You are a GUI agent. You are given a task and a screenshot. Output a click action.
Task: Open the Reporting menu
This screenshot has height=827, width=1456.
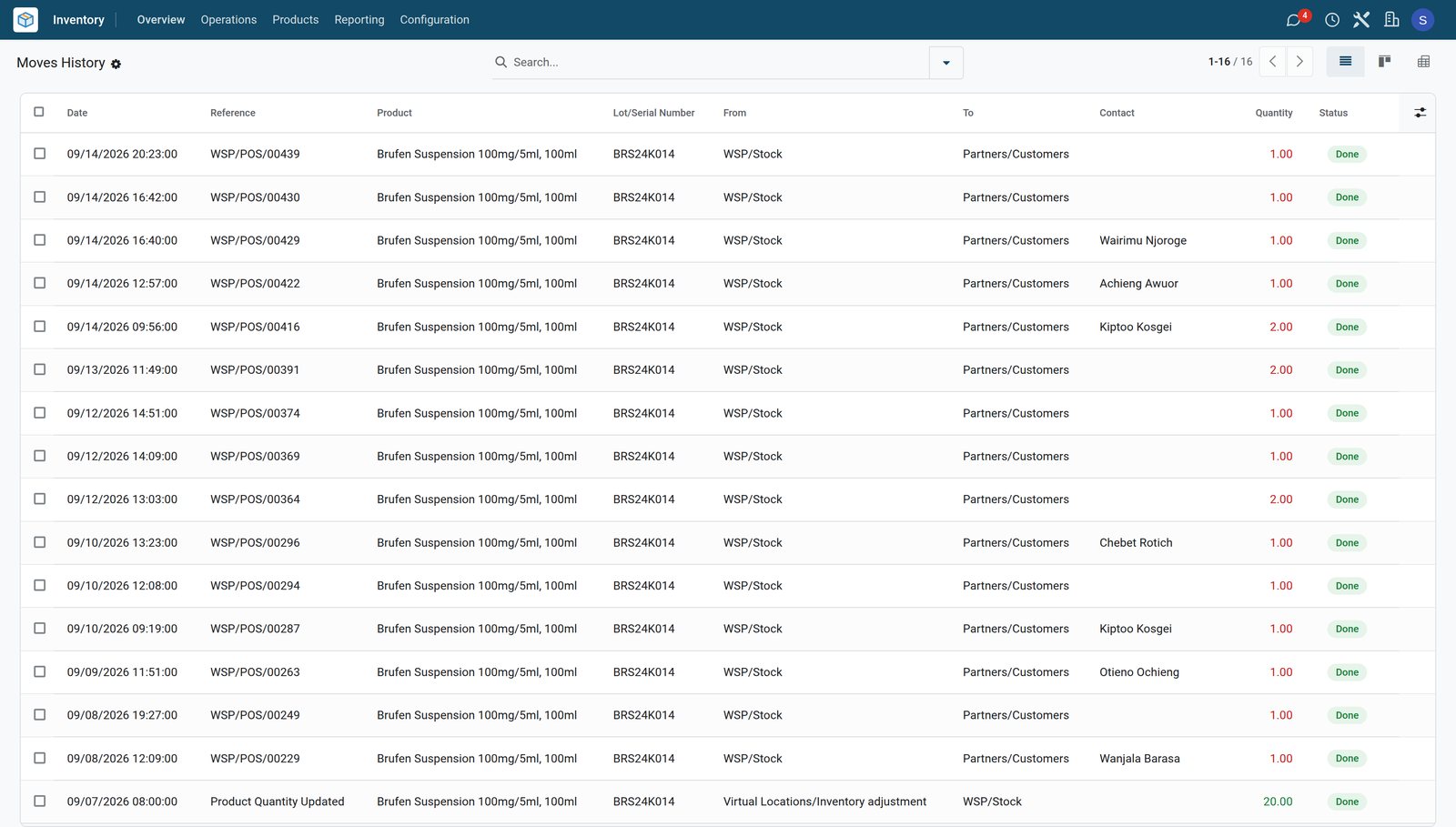click(359, 19)
